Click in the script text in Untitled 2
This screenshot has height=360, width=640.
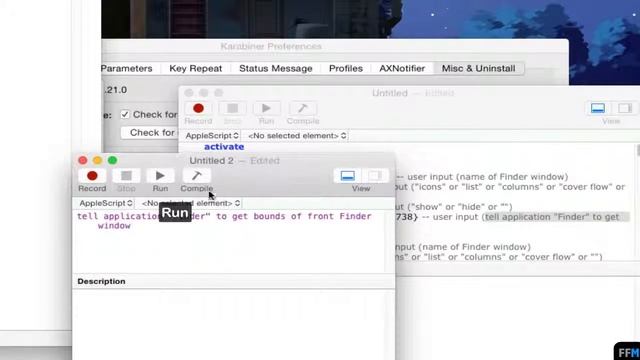point(224,221)
